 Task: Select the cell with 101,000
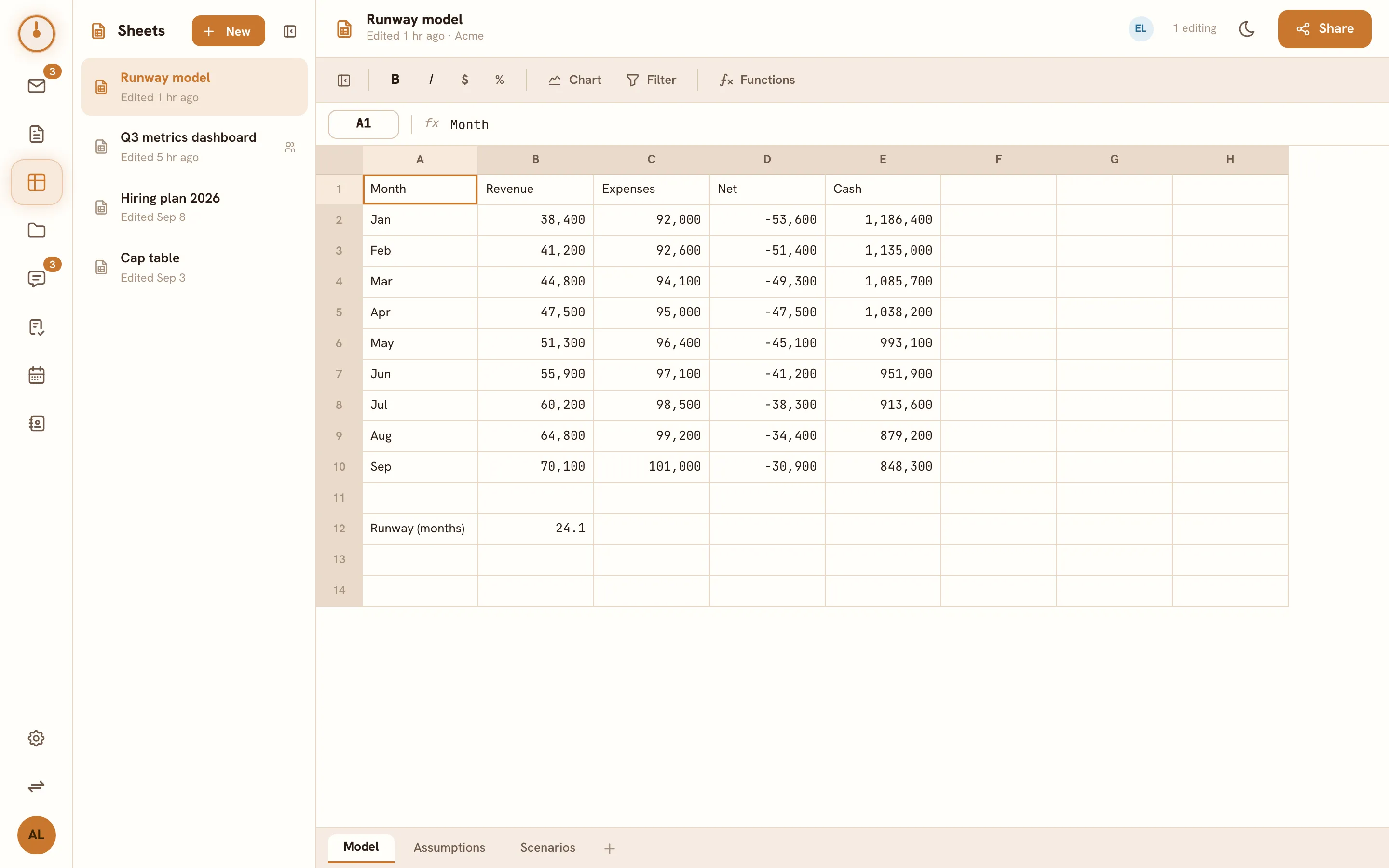pos(652,467)
